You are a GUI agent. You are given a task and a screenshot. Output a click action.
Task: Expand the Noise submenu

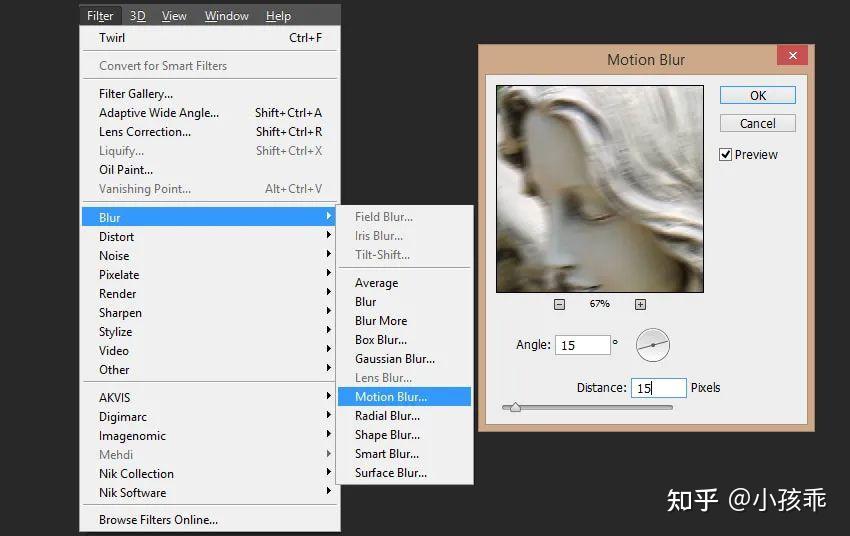click(x=208, y=255)
